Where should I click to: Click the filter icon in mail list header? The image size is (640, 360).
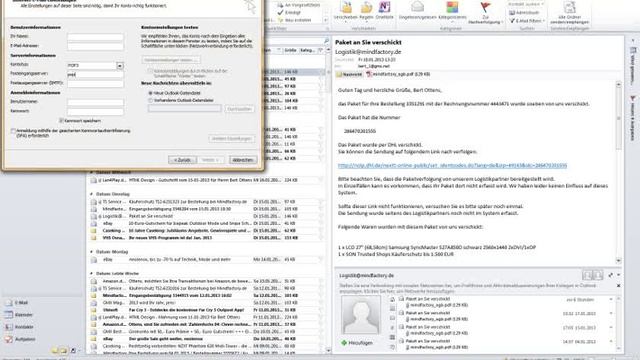(x=320, y=50)
